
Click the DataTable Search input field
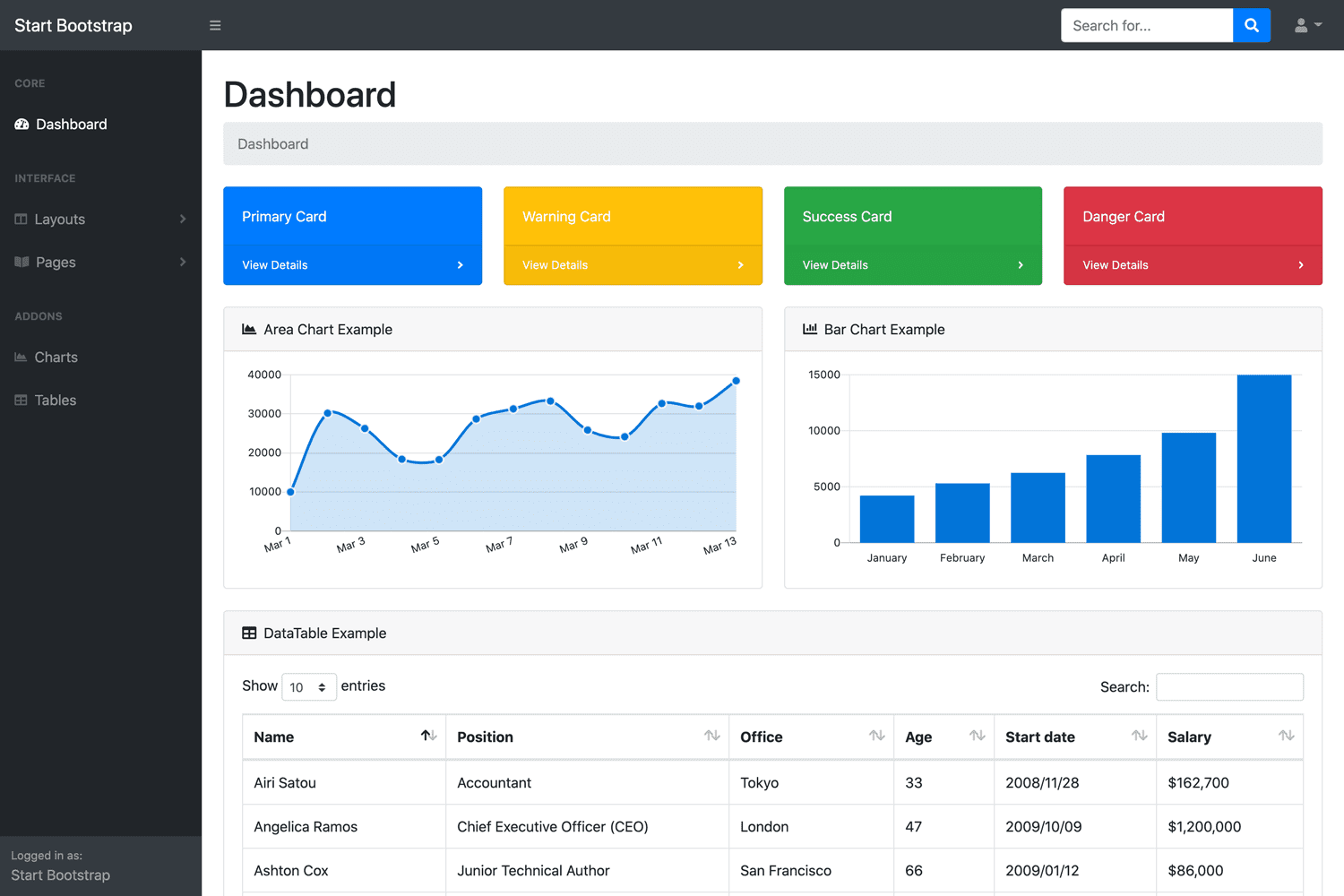1229,686
